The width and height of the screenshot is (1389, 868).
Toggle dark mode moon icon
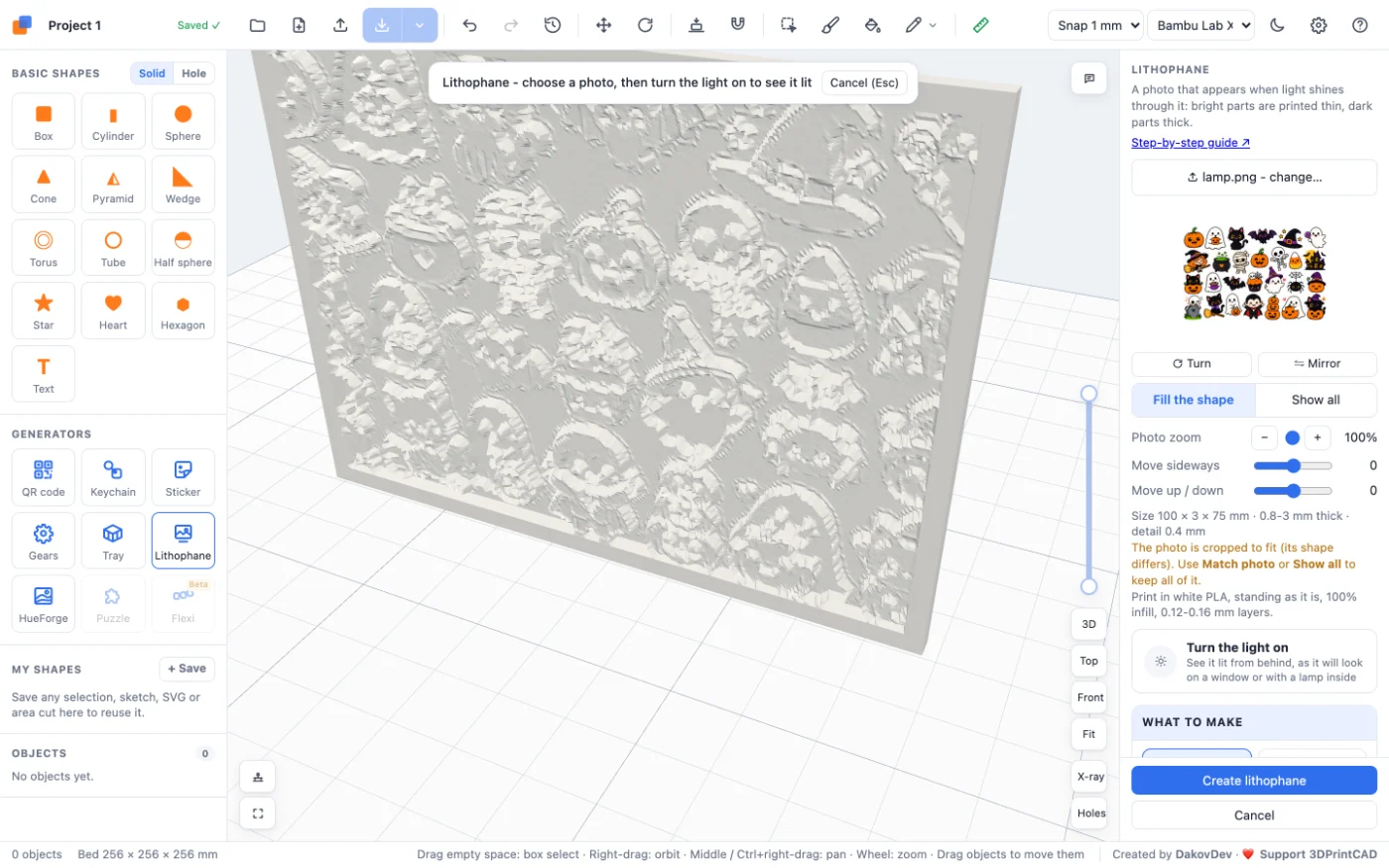(1277, 25)
